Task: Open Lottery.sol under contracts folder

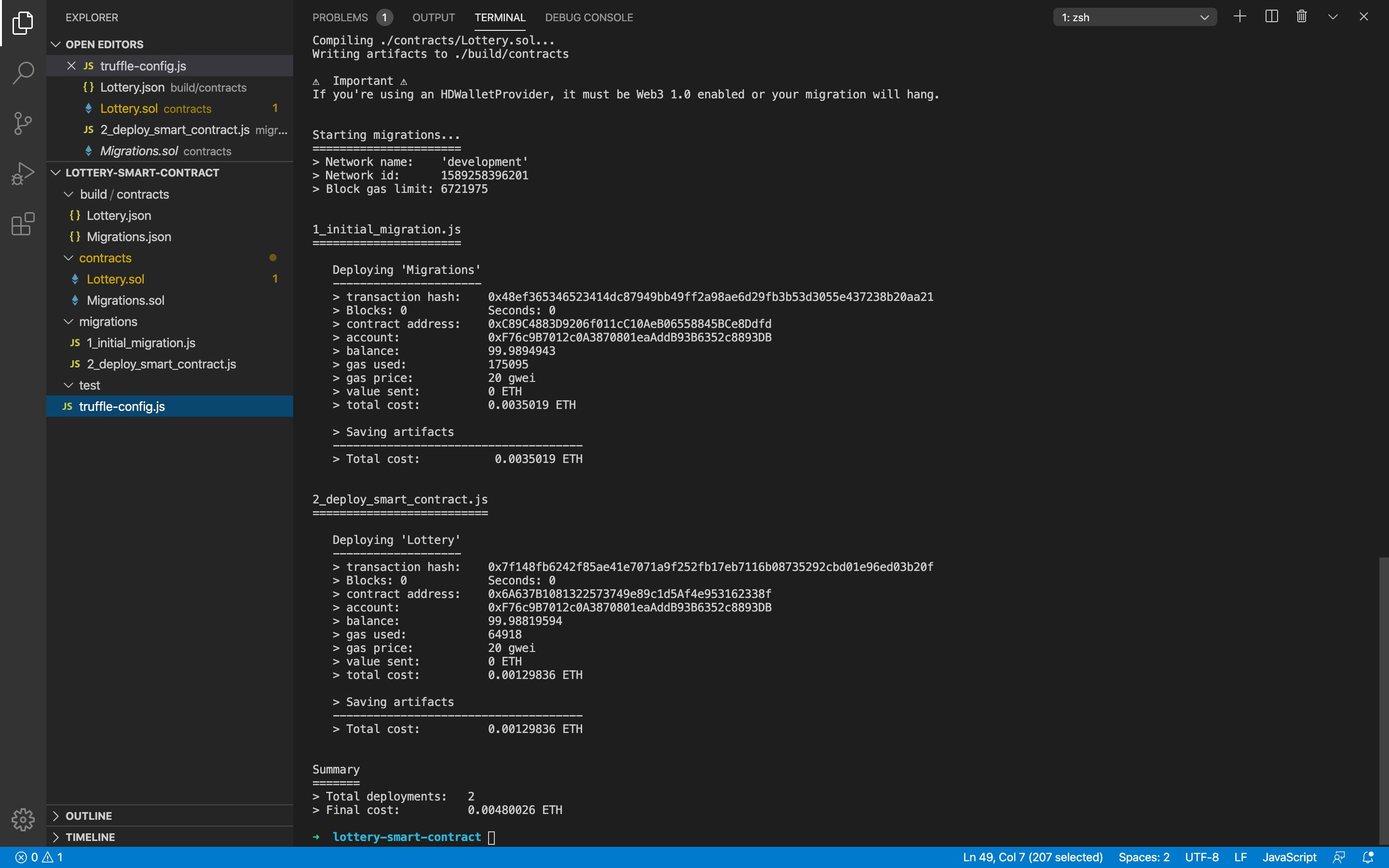Action: point(170,279)
